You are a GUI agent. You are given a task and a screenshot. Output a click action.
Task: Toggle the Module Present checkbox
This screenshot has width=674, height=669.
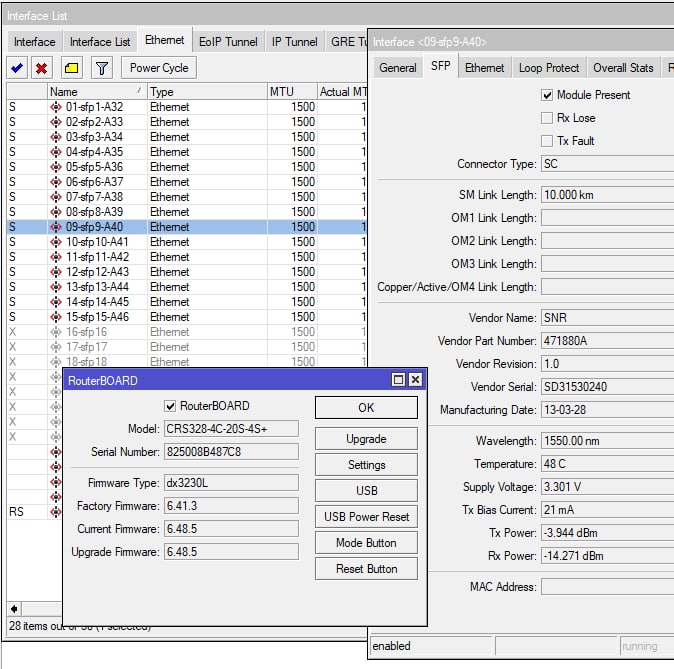pos(547,95)
